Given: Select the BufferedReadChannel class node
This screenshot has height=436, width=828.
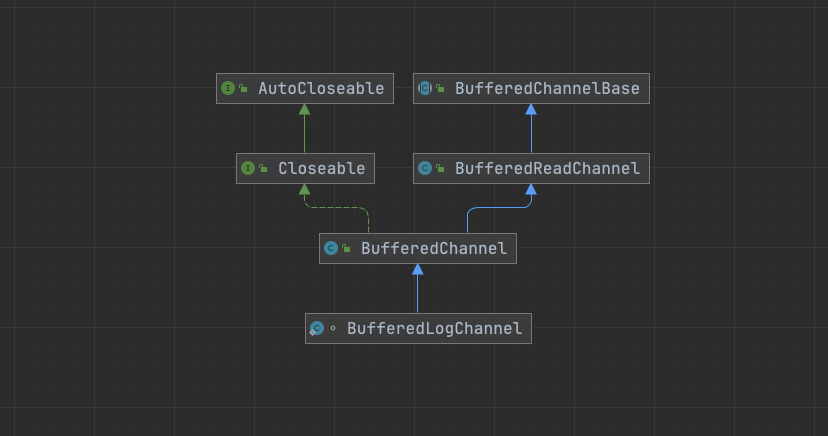Looking at the screenshot, I should click(531, 168).
